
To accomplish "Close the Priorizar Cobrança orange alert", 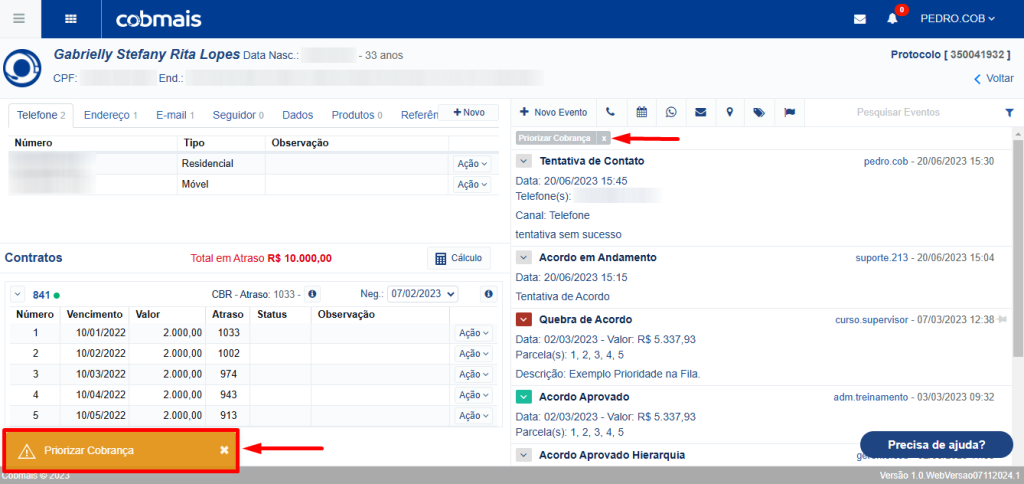I will pyautogui.click(x=224, y=450).
